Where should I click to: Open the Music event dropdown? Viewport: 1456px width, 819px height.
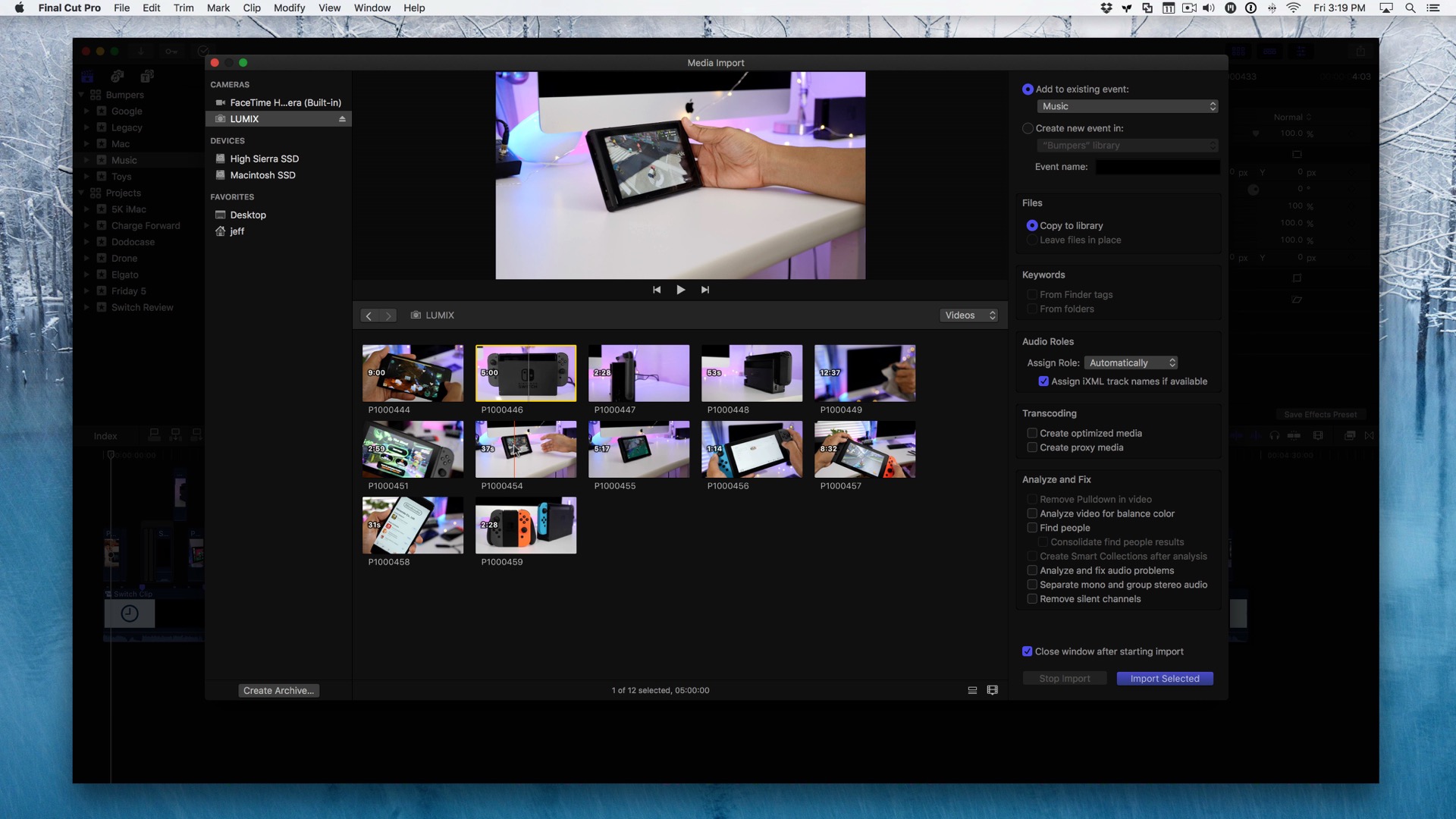point(1128,106)
